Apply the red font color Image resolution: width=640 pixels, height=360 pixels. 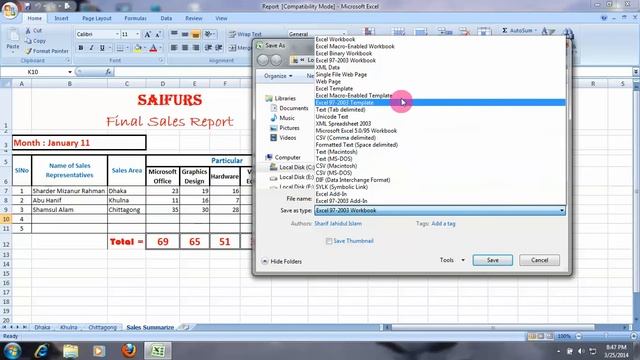(153, 48)
